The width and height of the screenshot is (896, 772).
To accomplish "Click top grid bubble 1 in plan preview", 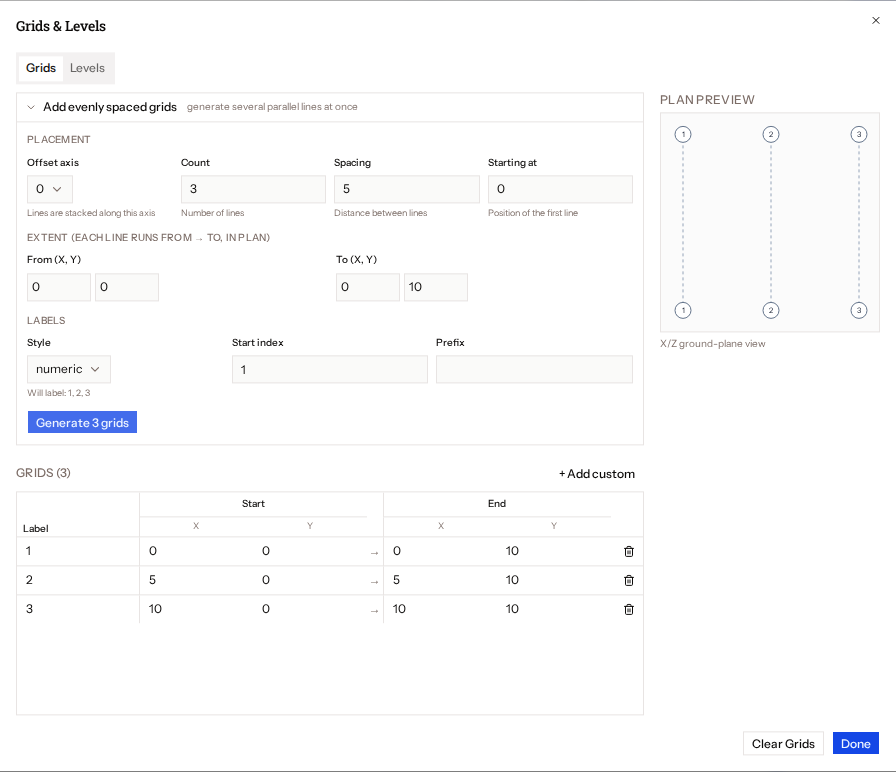I will coord(683,134).
